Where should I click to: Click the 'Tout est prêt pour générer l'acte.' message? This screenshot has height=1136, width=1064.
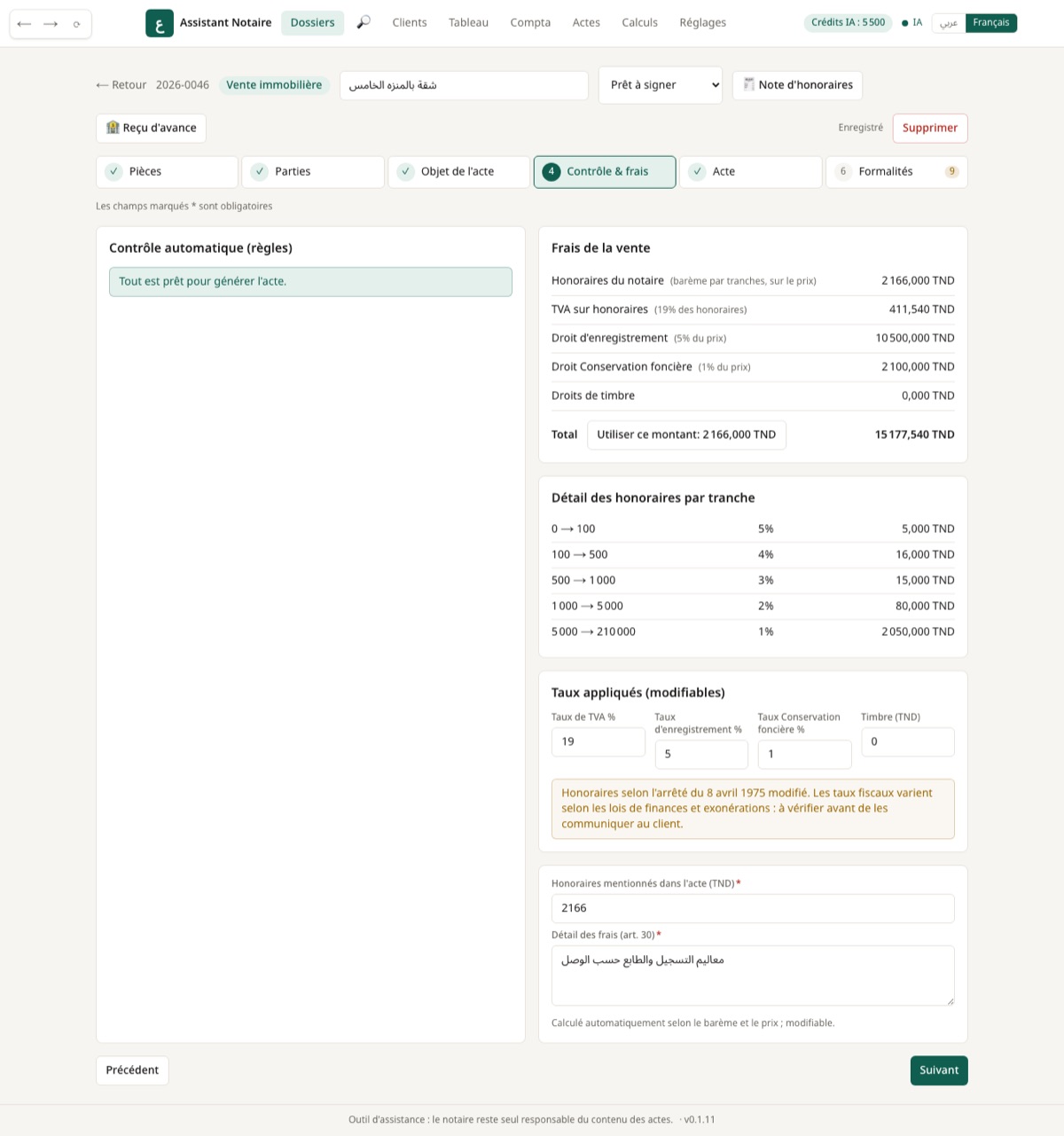[310, 282]
